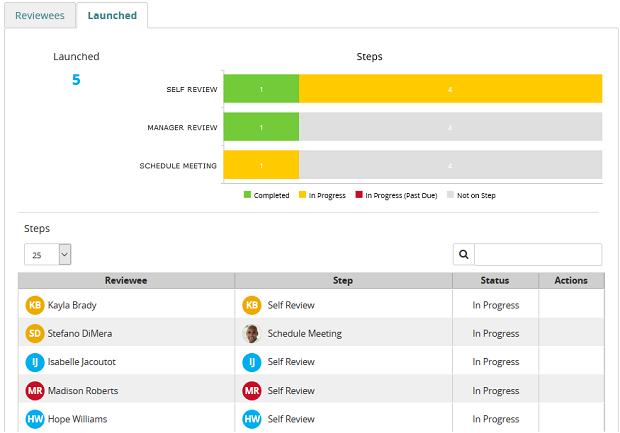The image size is (620, 433).
Task: Click the MR avatar in Step column
Action: 252,391
